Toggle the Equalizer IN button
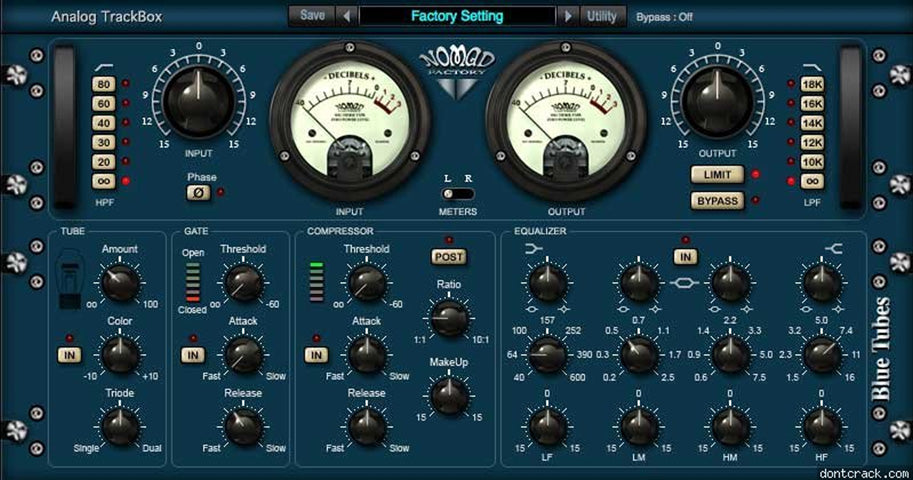913x480 pixels. pyautogui.click(x=685, y=257)
